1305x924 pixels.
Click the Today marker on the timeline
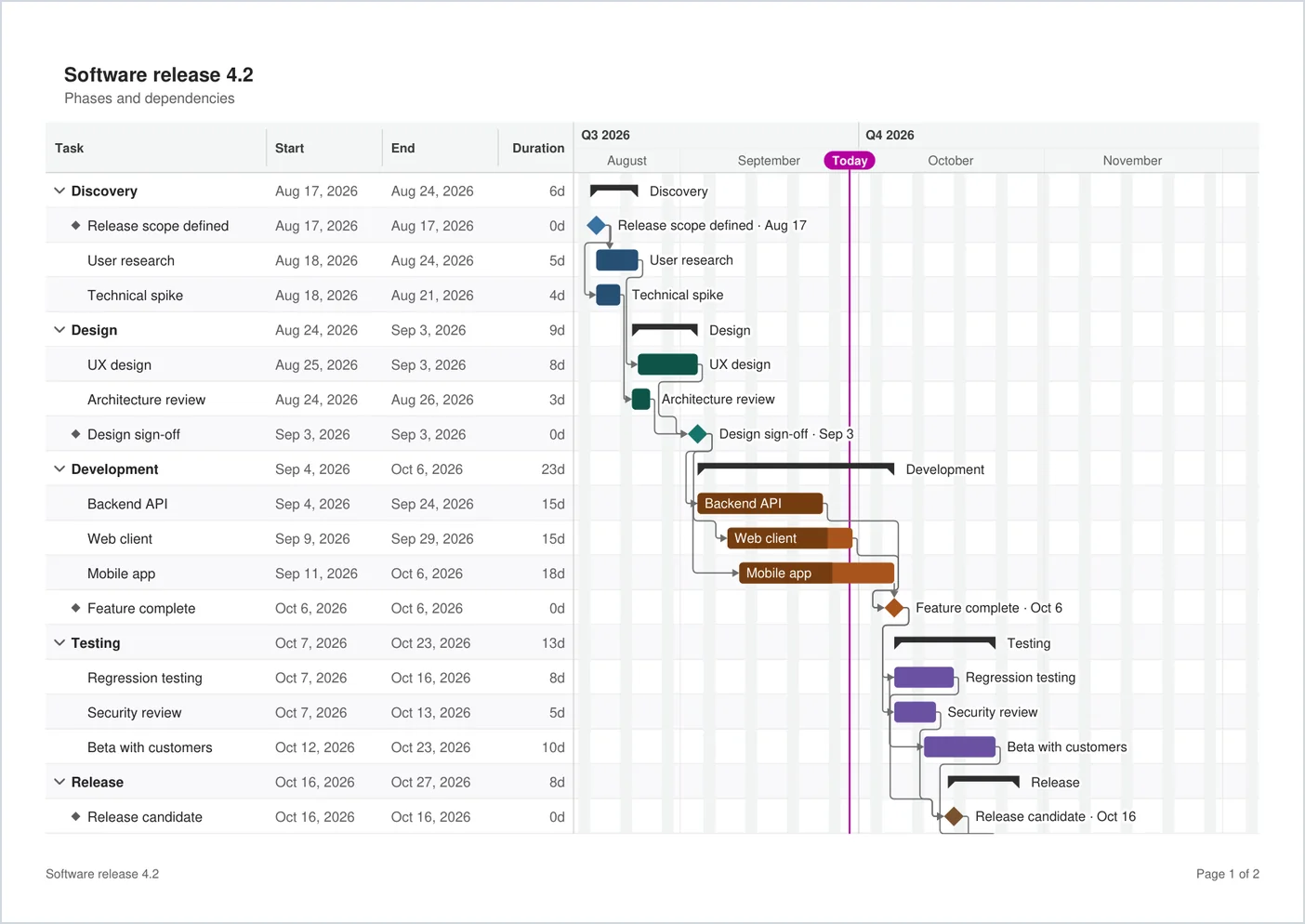(850, 161)
